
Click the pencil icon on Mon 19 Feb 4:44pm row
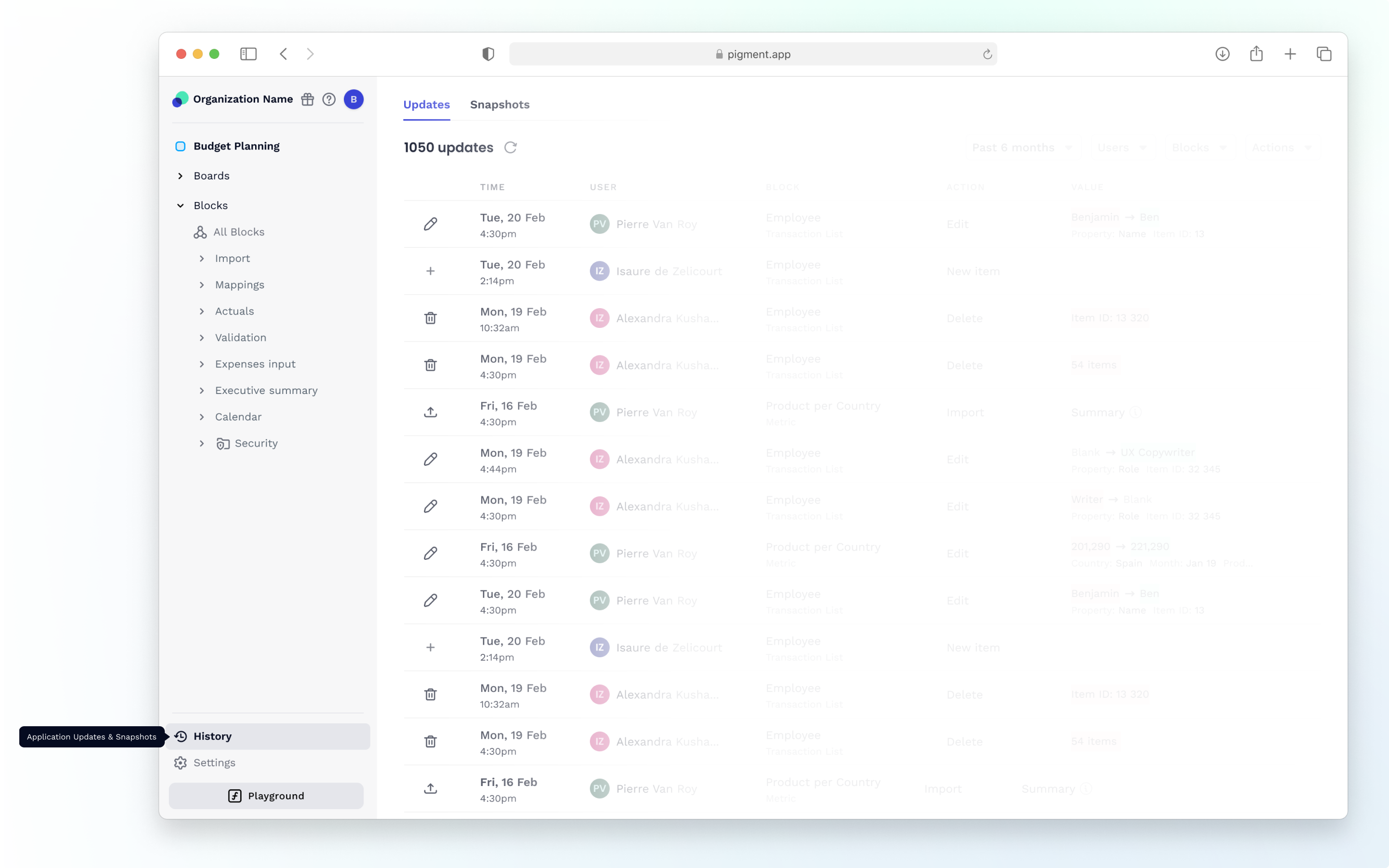click(431, 459)
